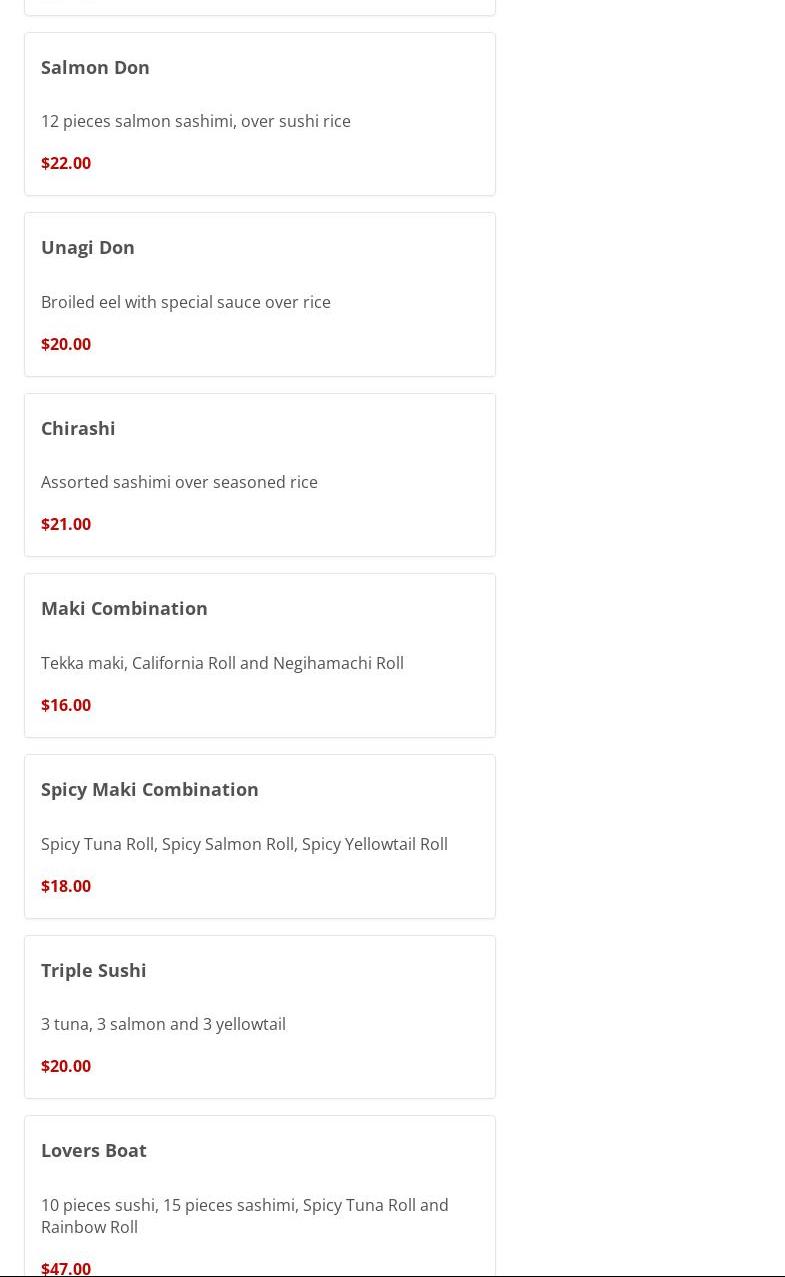Image resolution: width=785 pixels, height=1277 pixels.
Task: Click the $18.00 Spicy Maki price
Action: (66, 886)
